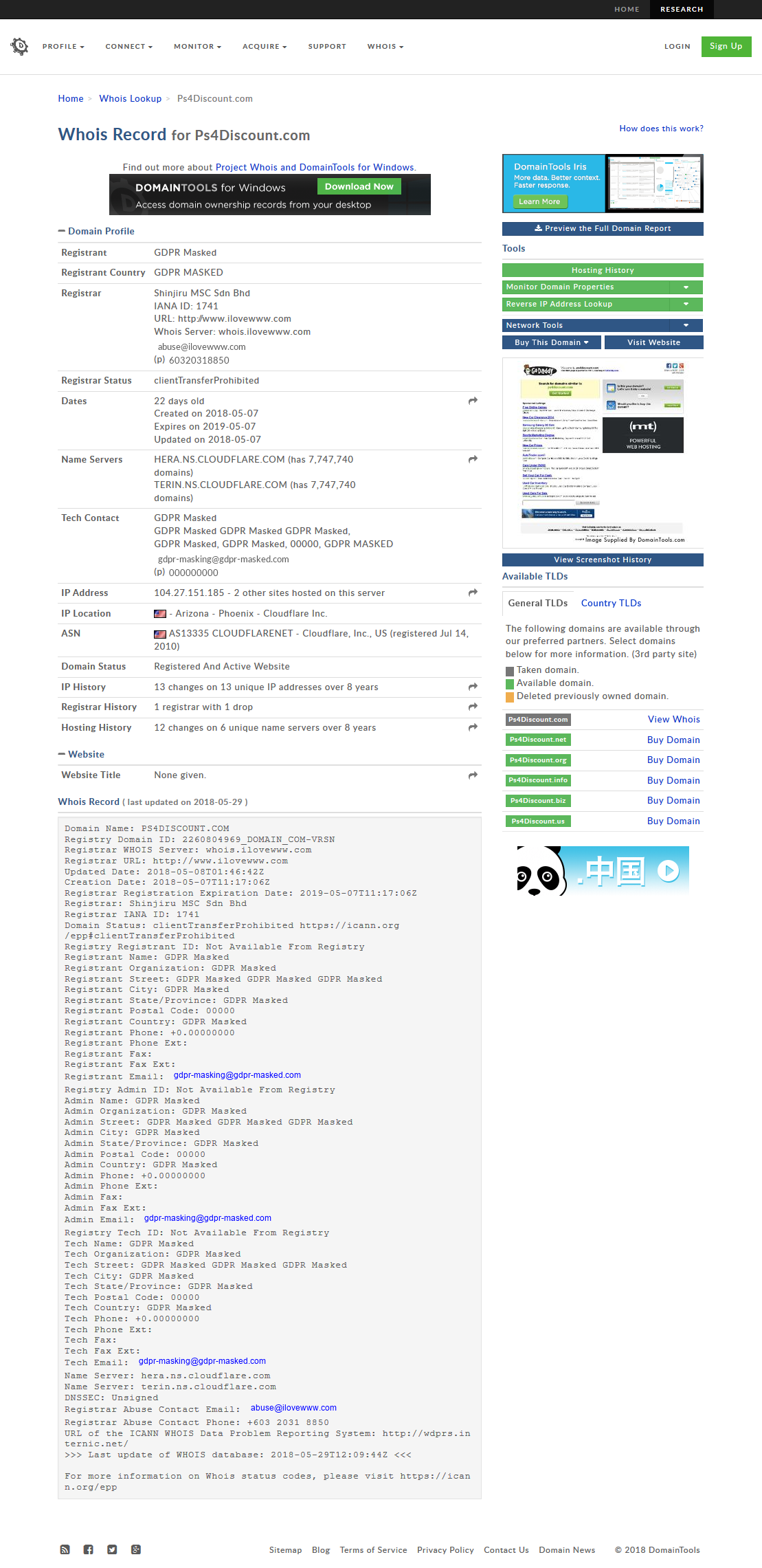Open the RSS feed icon in footer
Viewport: 762px width, 1568px height.
[x=65, y=1549]
